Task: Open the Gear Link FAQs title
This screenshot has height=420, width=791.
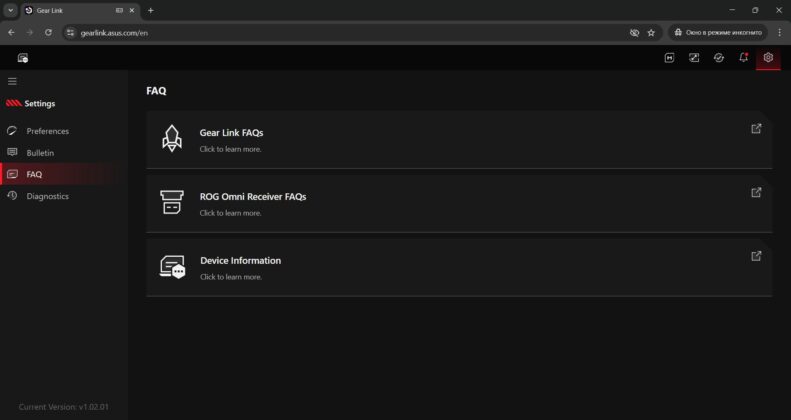Action: 232,133
